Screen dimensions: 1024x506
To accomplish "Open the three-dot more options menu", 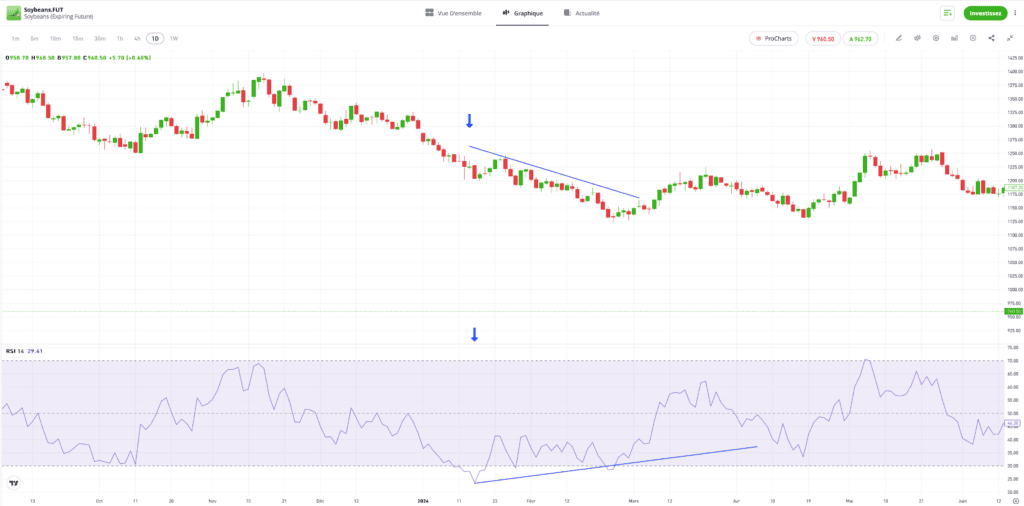I will click(1015, 13).
